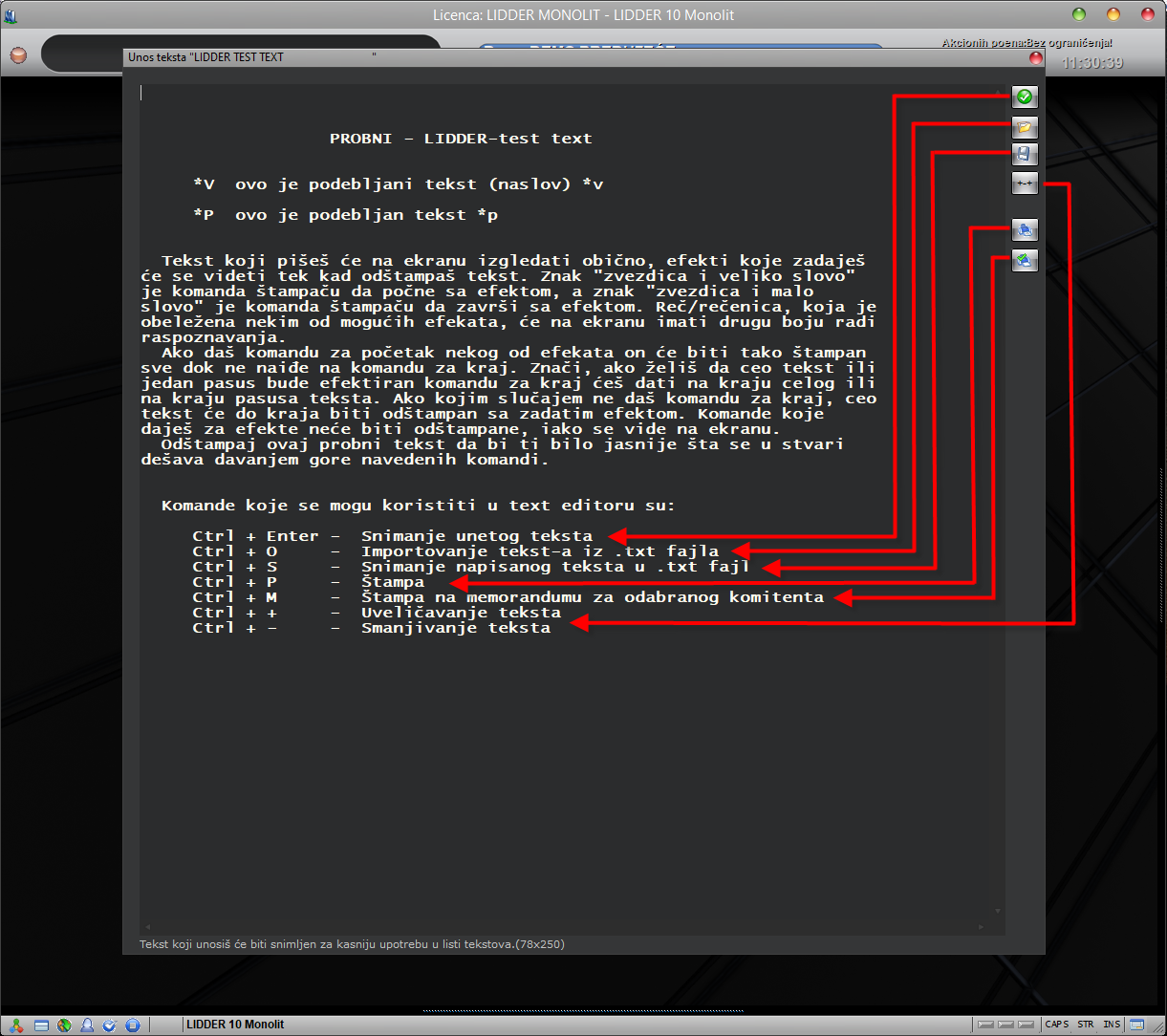Open the import from .txt folder icon
Image resolution: width=1167 pixels, height=1036 pixels.
[1025, 127]
